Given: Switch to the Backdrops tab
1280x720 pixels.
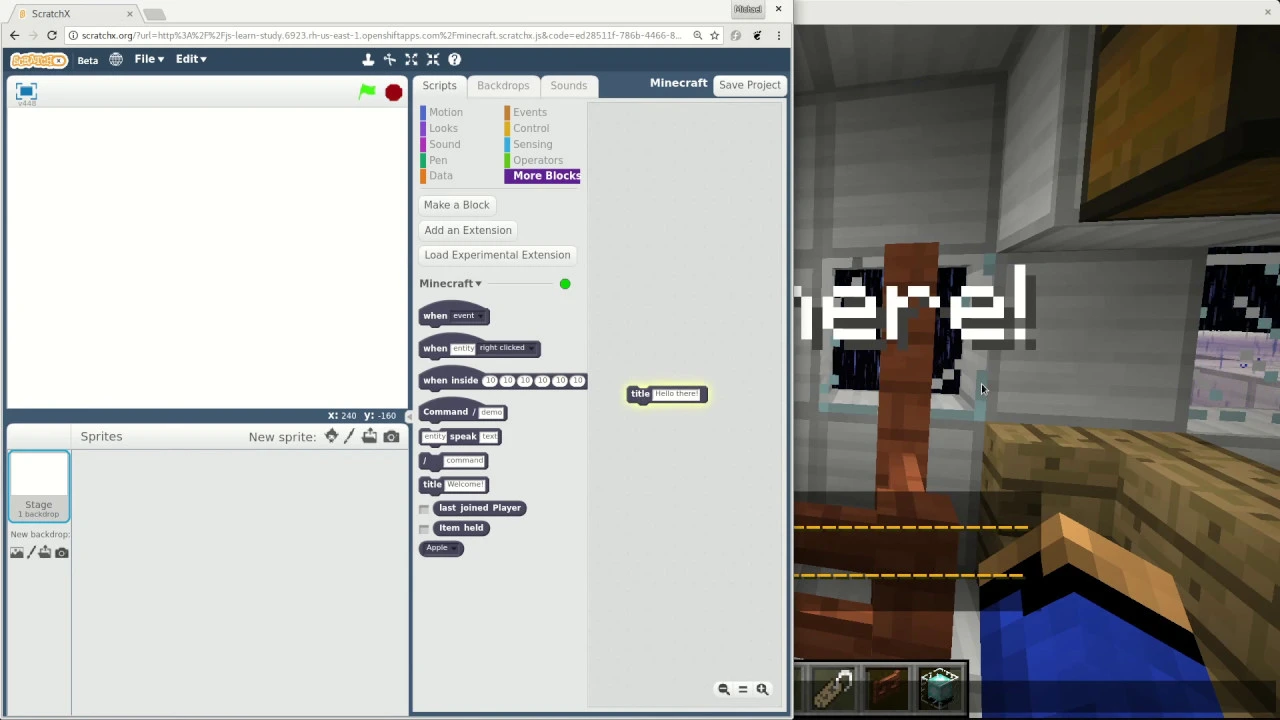Looking at the screenshot, I should tap(503, 85).
